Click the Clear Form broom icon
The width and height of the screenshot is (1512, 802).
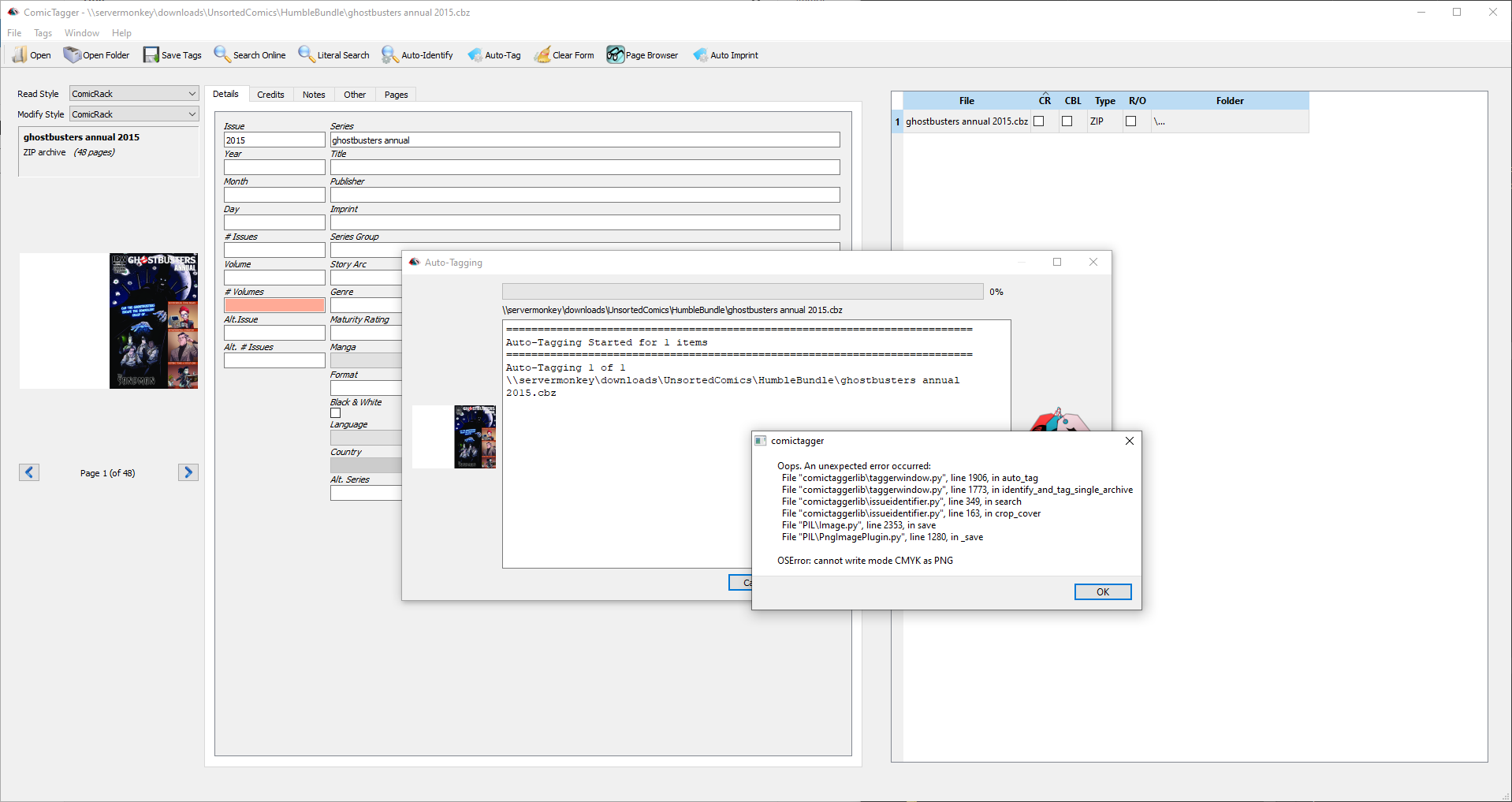coord(542,54)
